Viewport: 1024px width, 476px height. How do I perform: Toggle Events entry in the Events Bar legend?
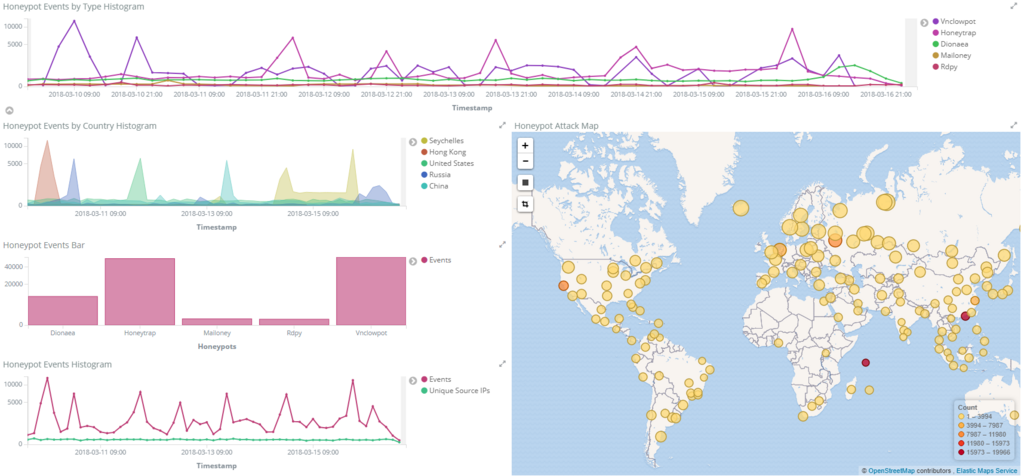436,260
